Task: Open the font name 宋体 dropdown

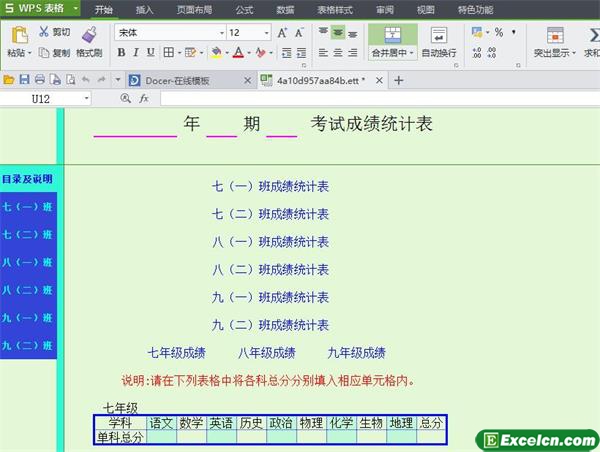Action: [222, 33]
